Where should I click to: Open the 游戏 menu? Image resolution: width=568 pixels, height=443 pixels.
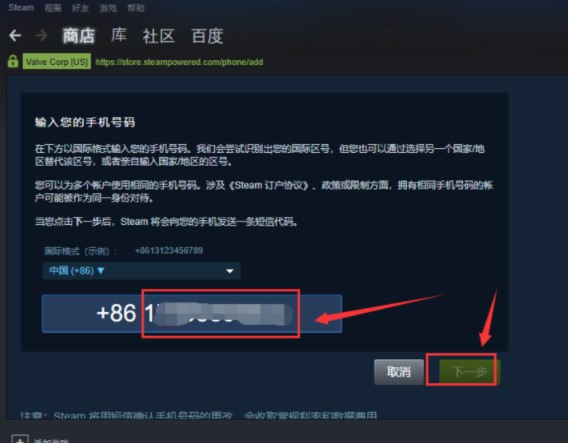tap(108, 8)
